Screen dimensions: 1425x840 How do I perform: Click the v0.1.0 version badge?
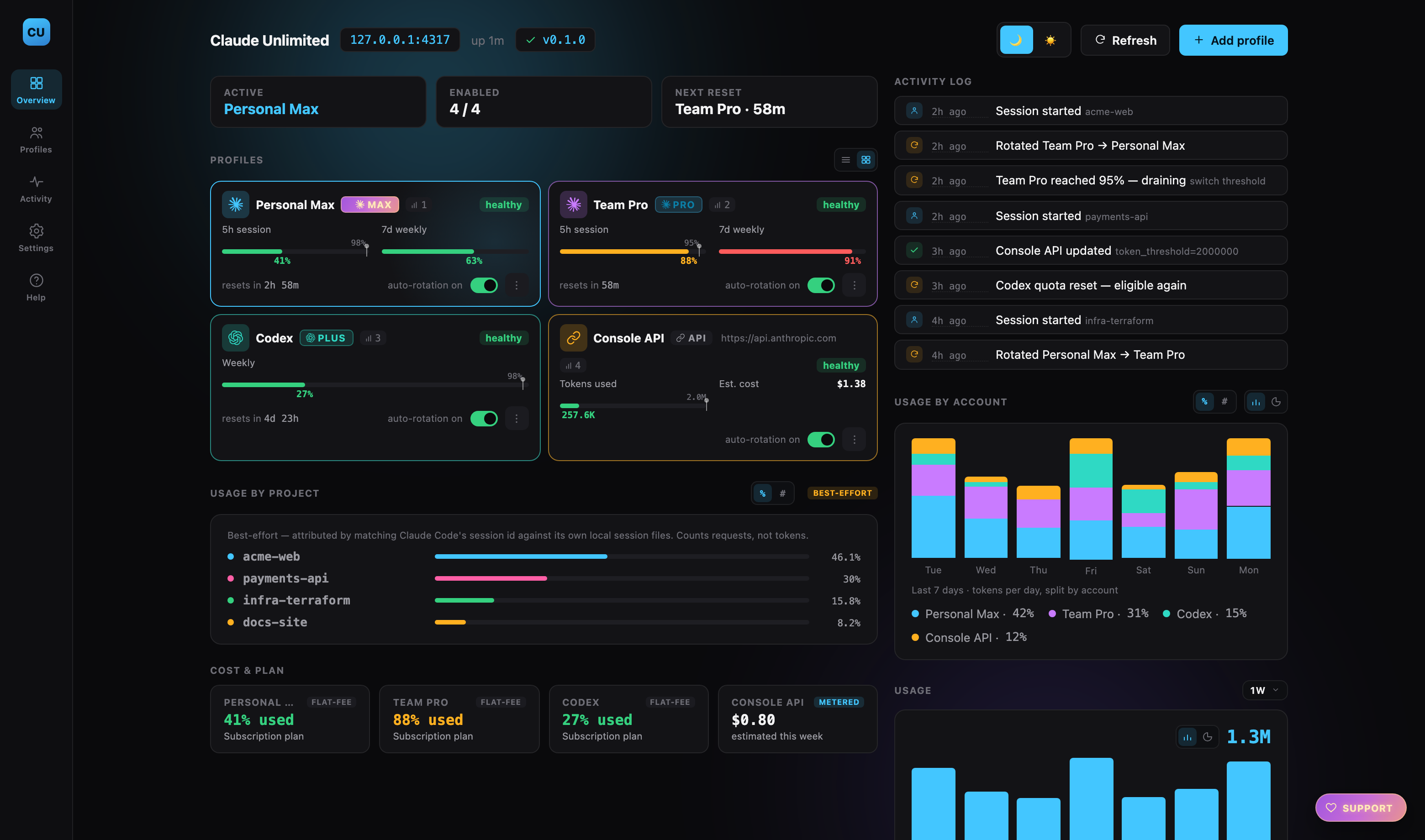point(555,40)
